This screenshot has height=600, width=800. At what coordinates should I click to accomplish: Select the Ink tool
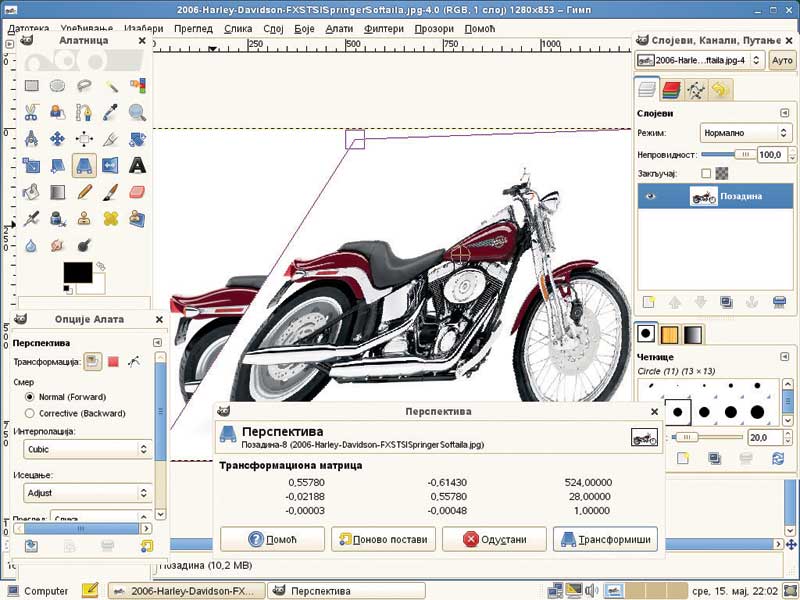click(58, 218)
